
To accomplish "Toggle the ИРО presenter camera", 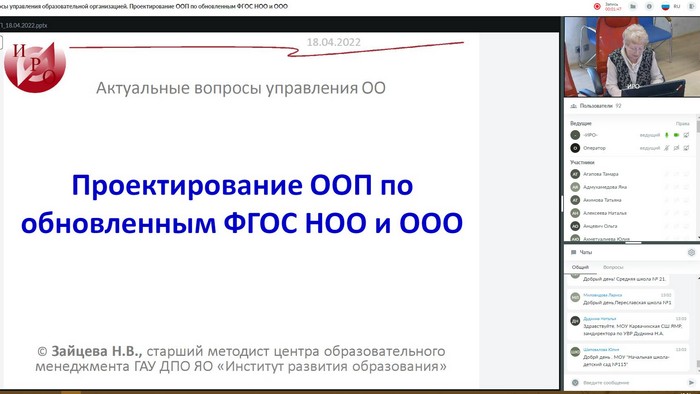I will tap(676, 135).
